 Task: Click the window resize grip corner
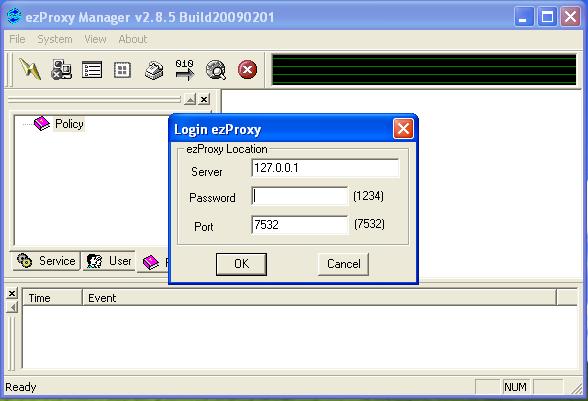[576, 388]
